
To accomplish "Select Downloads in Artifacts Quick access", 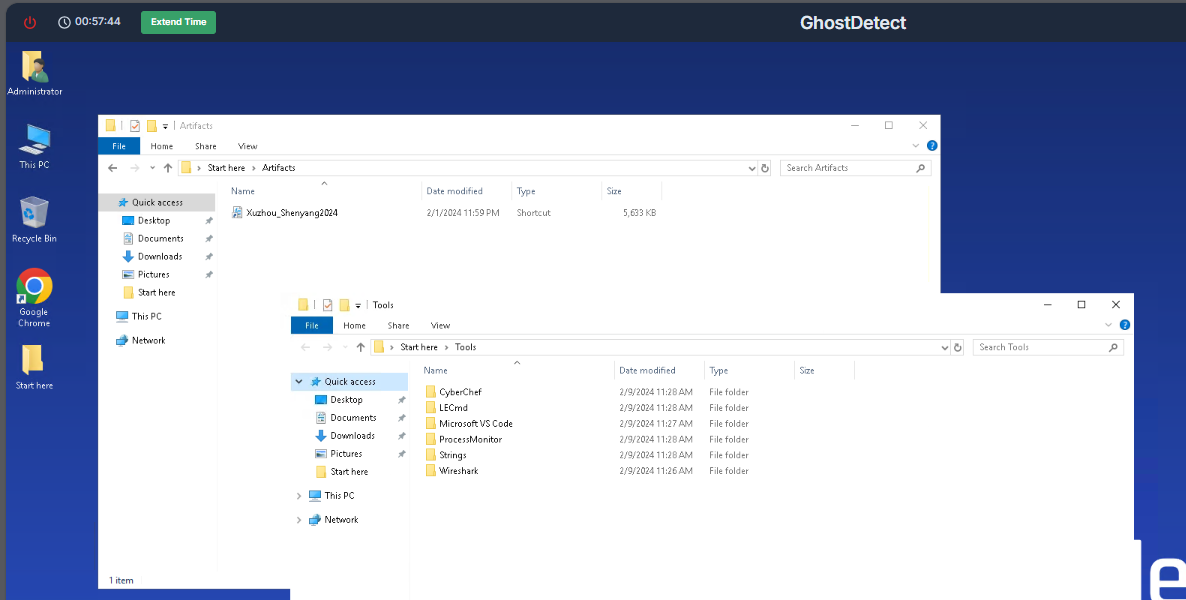I will coord(160,257).
